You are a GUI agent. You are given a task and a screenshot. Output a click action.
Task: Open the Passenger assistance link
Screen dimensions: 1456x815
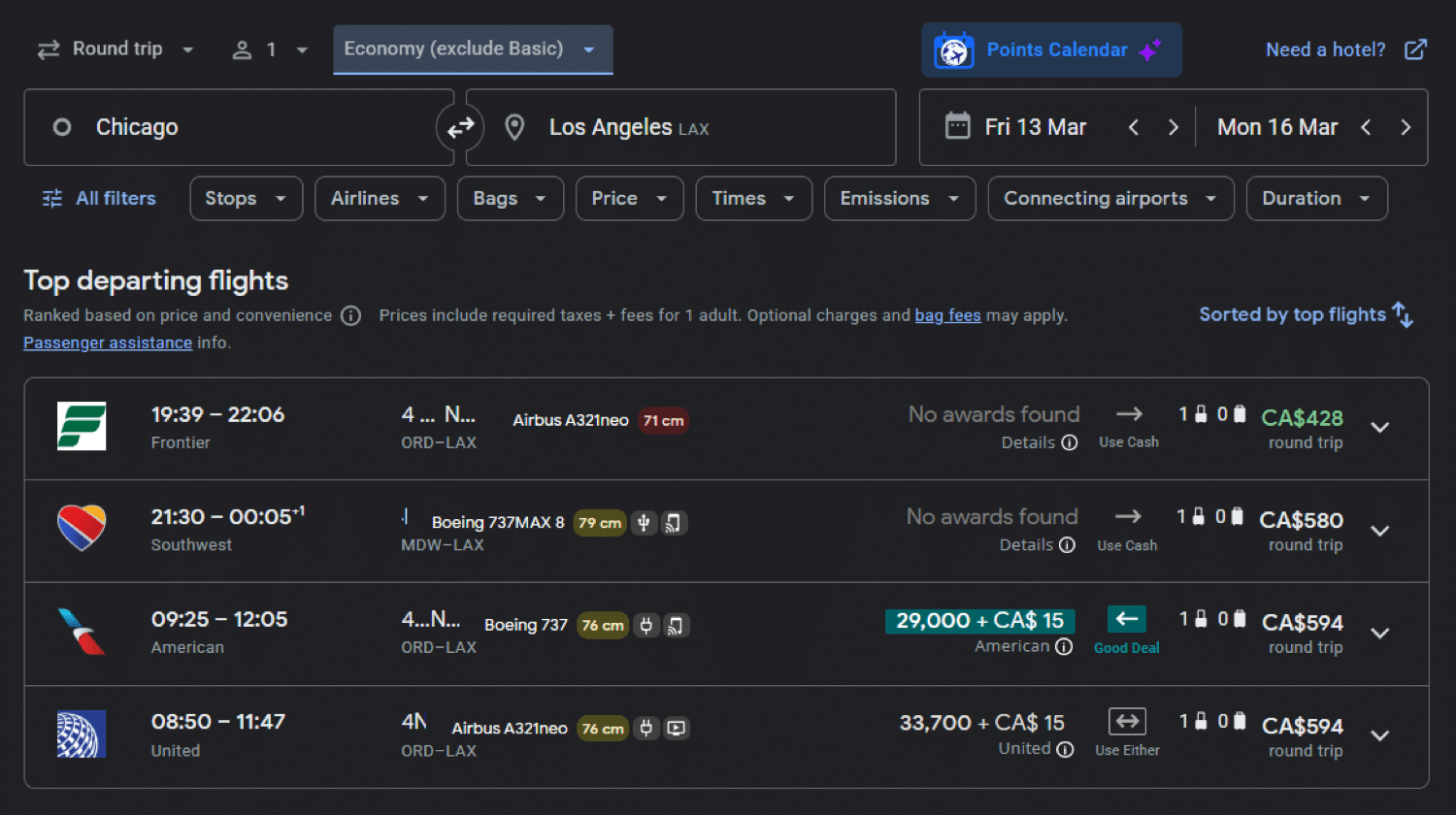click(108, 343)
